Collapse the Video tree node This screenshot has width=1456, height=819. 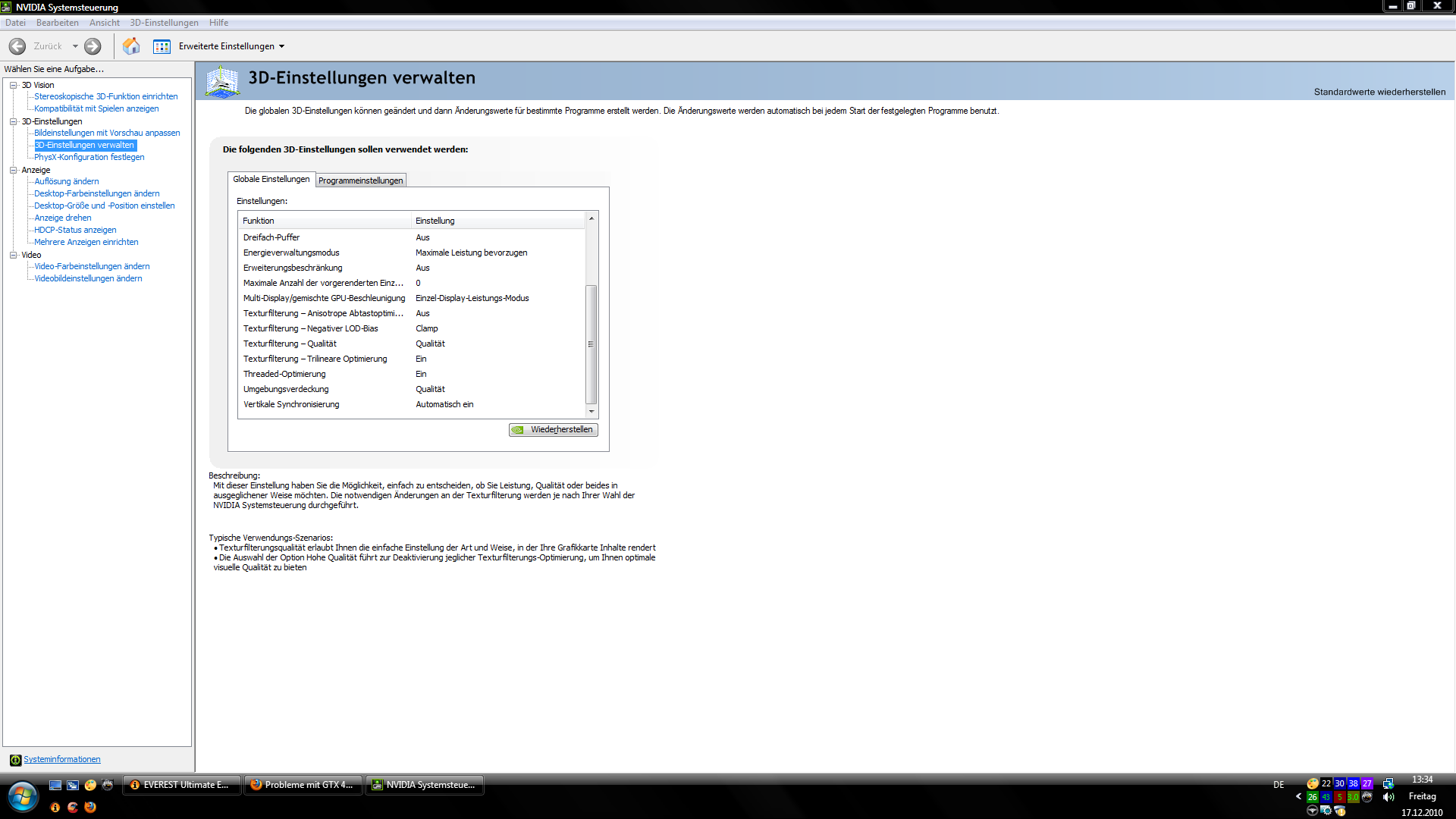13,255
